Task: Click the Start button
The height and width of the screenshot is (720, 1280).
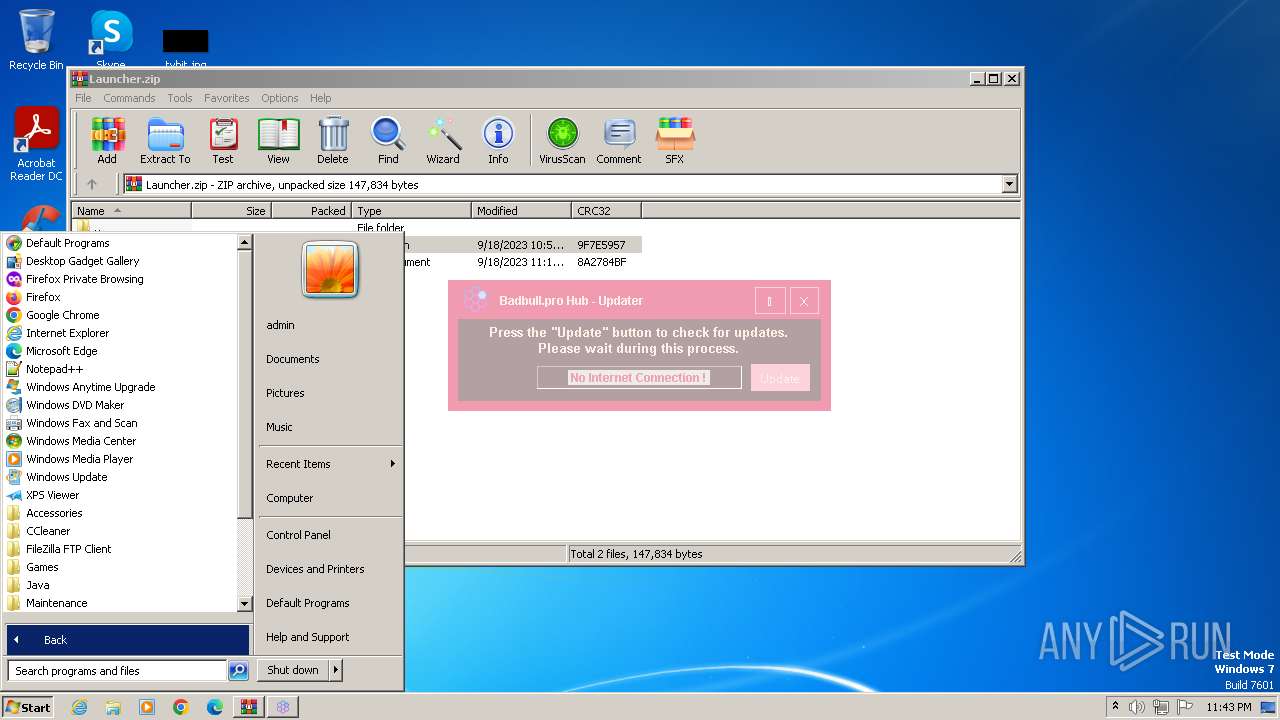Action: pyautogui.click(x=28, y=707)
